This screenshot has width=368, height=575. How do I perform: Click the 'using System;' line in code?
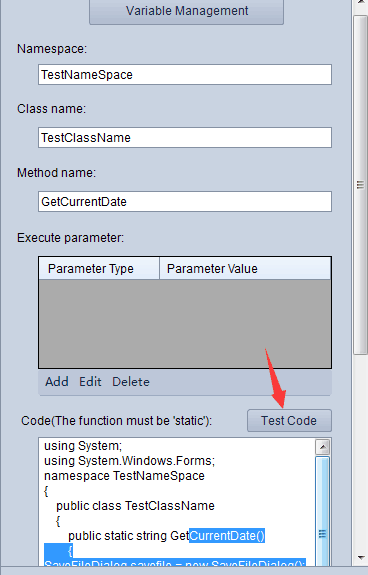[83, 446]
